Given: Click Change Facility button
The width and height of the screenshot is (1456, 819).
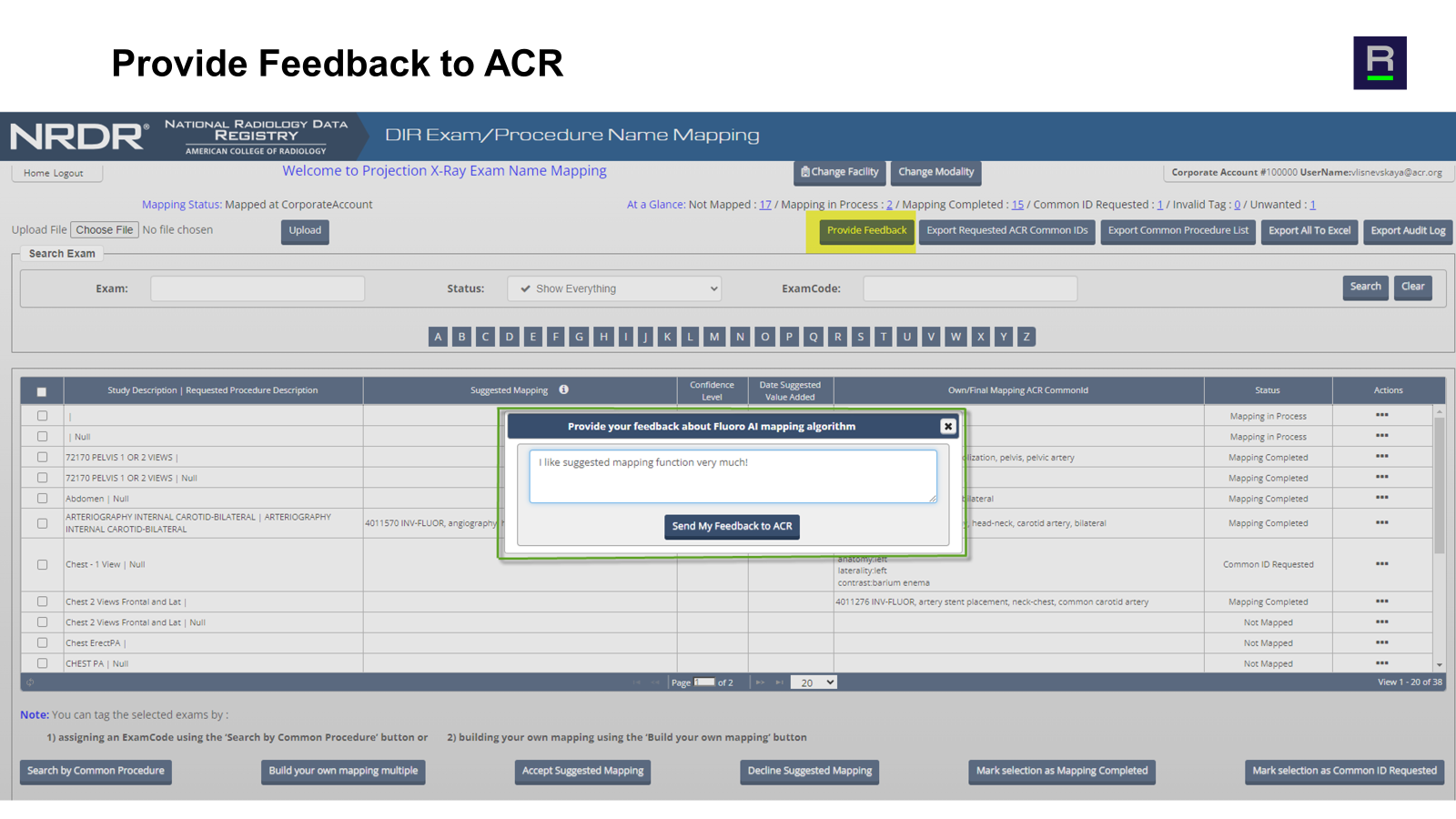Looking at the screenshot, I should [839, 172].
